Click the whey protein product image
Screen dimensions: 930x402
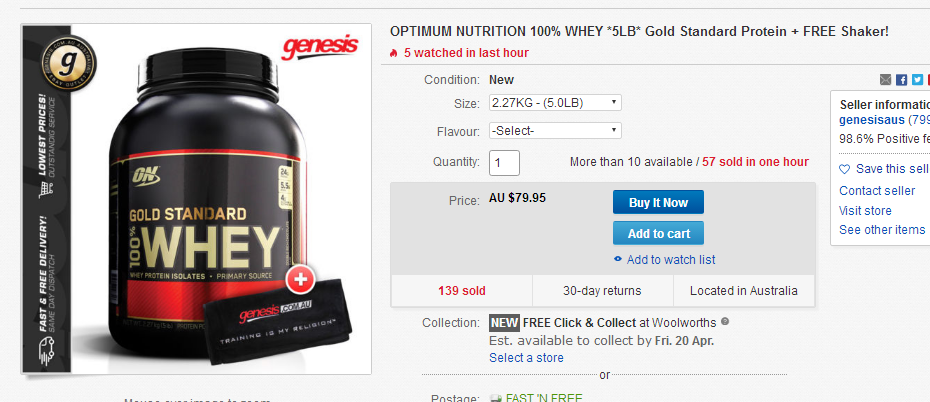[x=196, y=199]
